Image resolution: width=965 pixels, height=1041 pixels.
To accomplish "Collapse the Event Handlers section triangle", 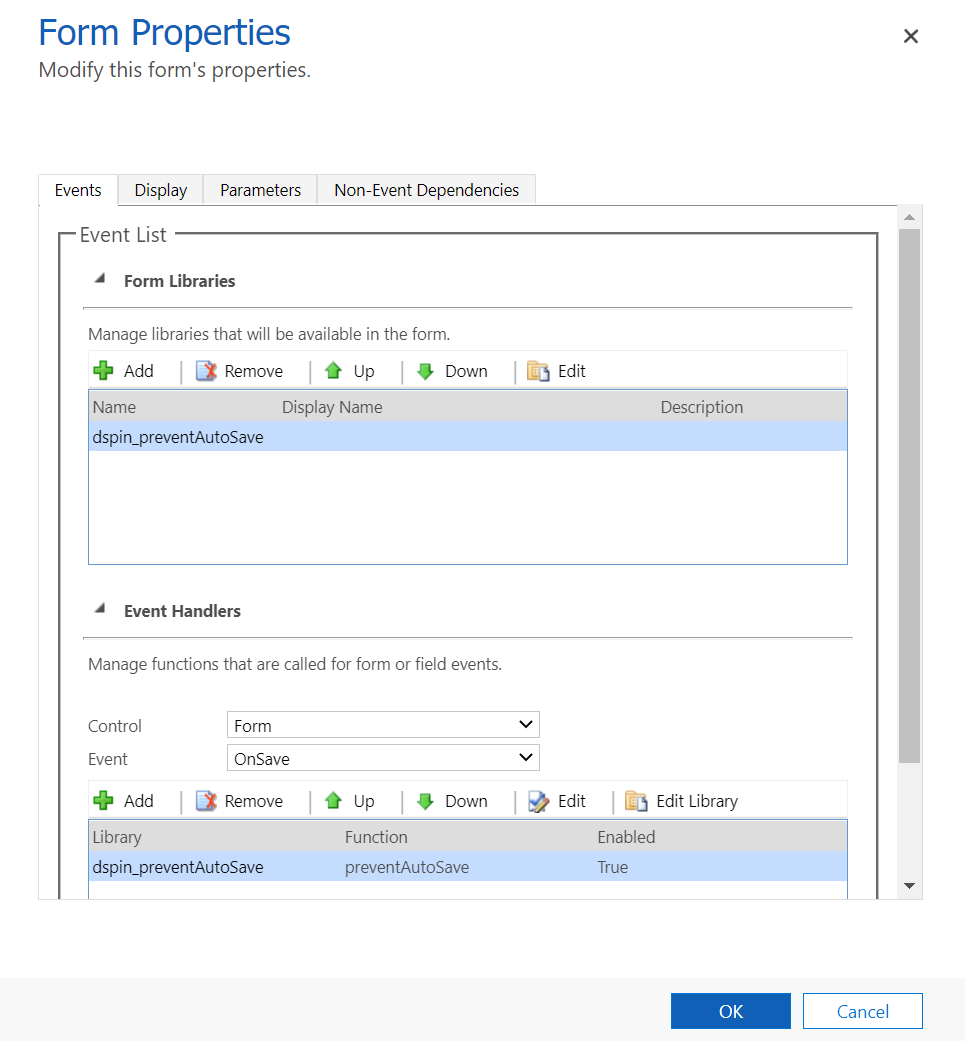I will pos(100,608).
